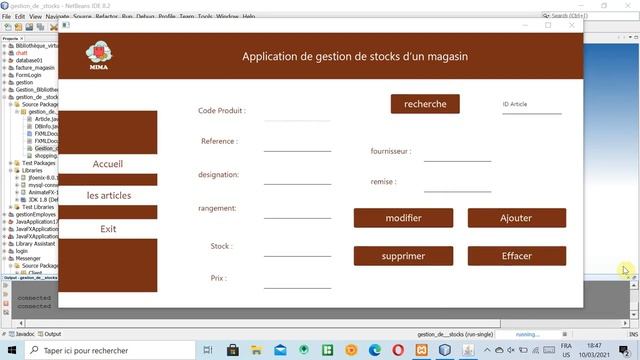Open les articles in the side menu

108,196
